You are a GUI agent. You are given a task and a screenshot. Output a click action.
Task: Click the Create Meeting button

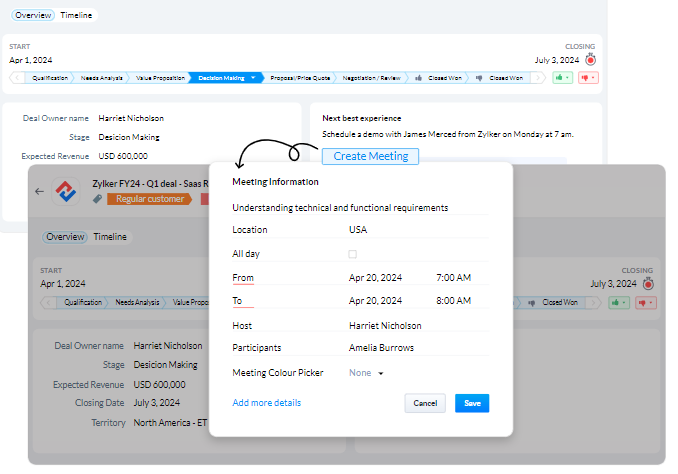[370, 156]
